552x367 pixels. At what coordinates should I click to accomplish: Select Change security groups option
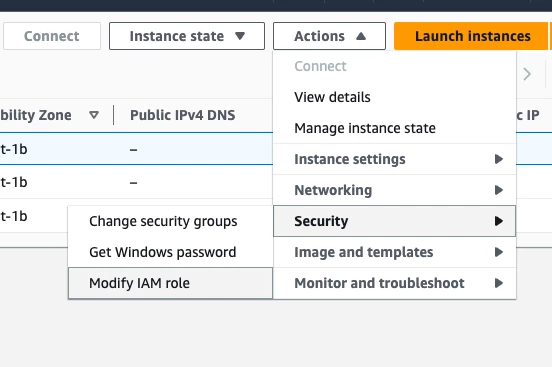click(170, 221)
